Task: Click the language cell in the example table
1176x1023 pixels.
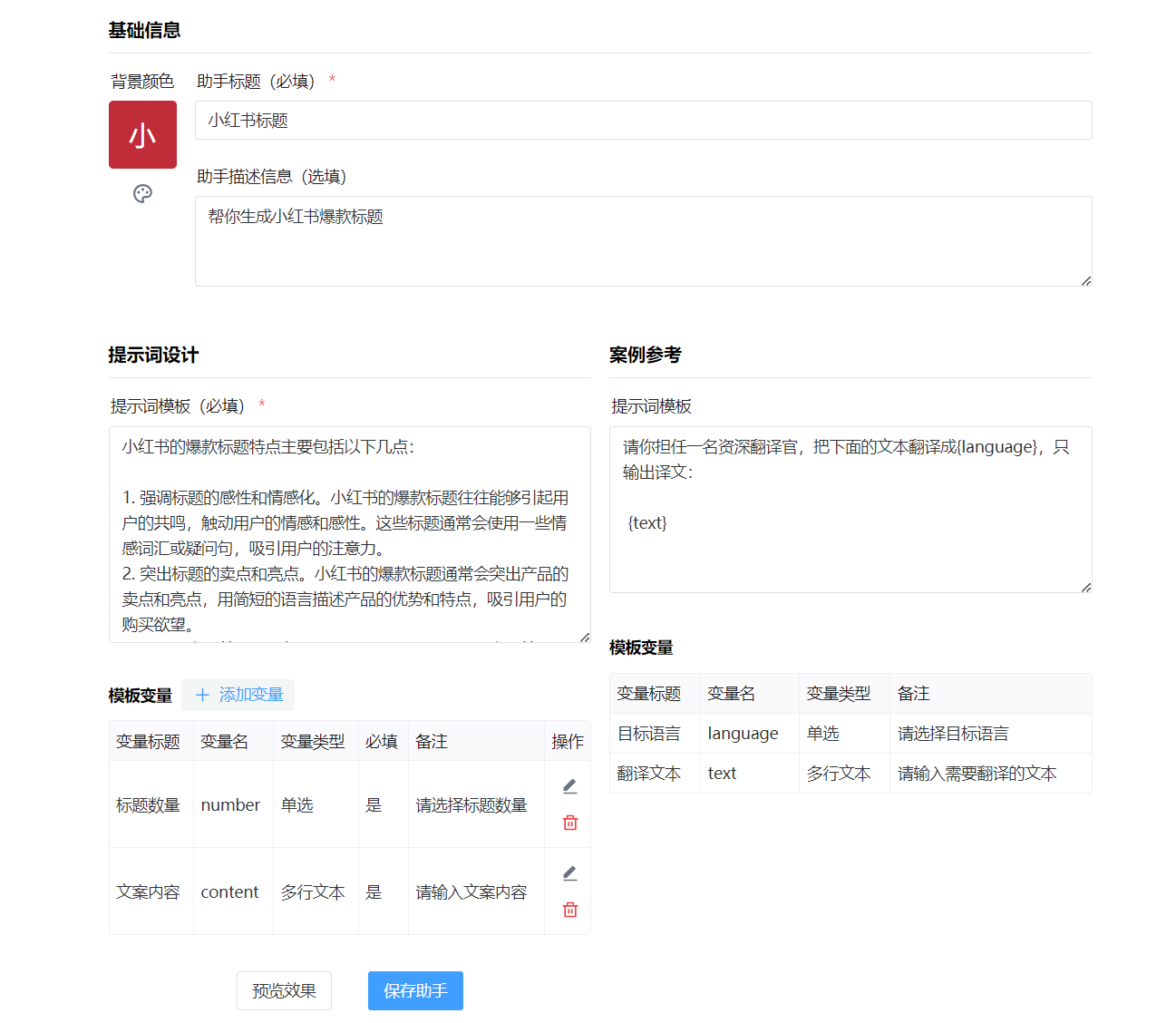Action: [x=743, y=734]
